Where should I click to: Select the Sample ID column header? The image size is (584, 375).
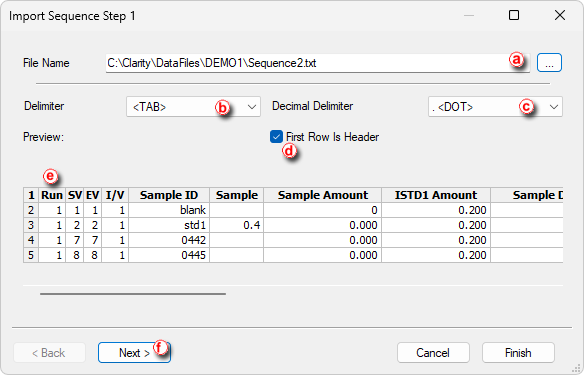tap(169, 195)
